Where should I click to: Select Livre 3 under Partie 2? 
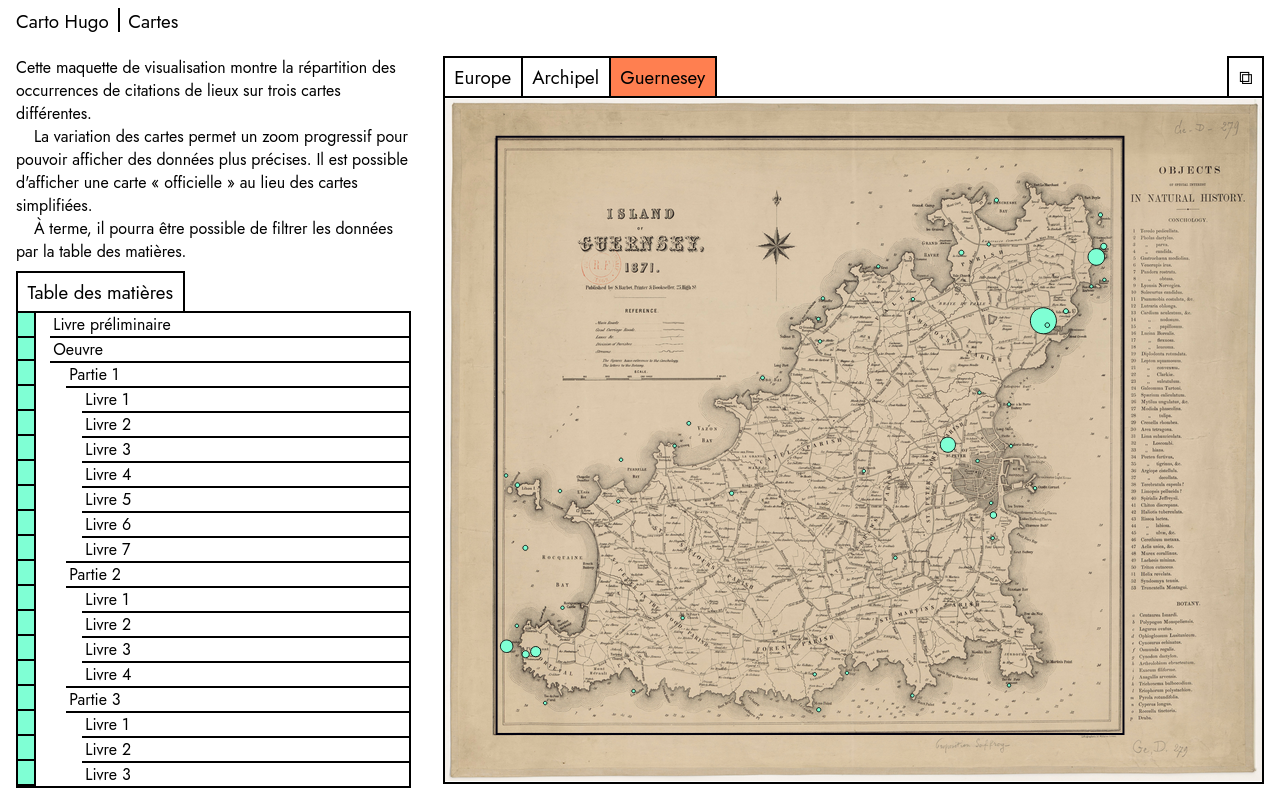(246, 649)
